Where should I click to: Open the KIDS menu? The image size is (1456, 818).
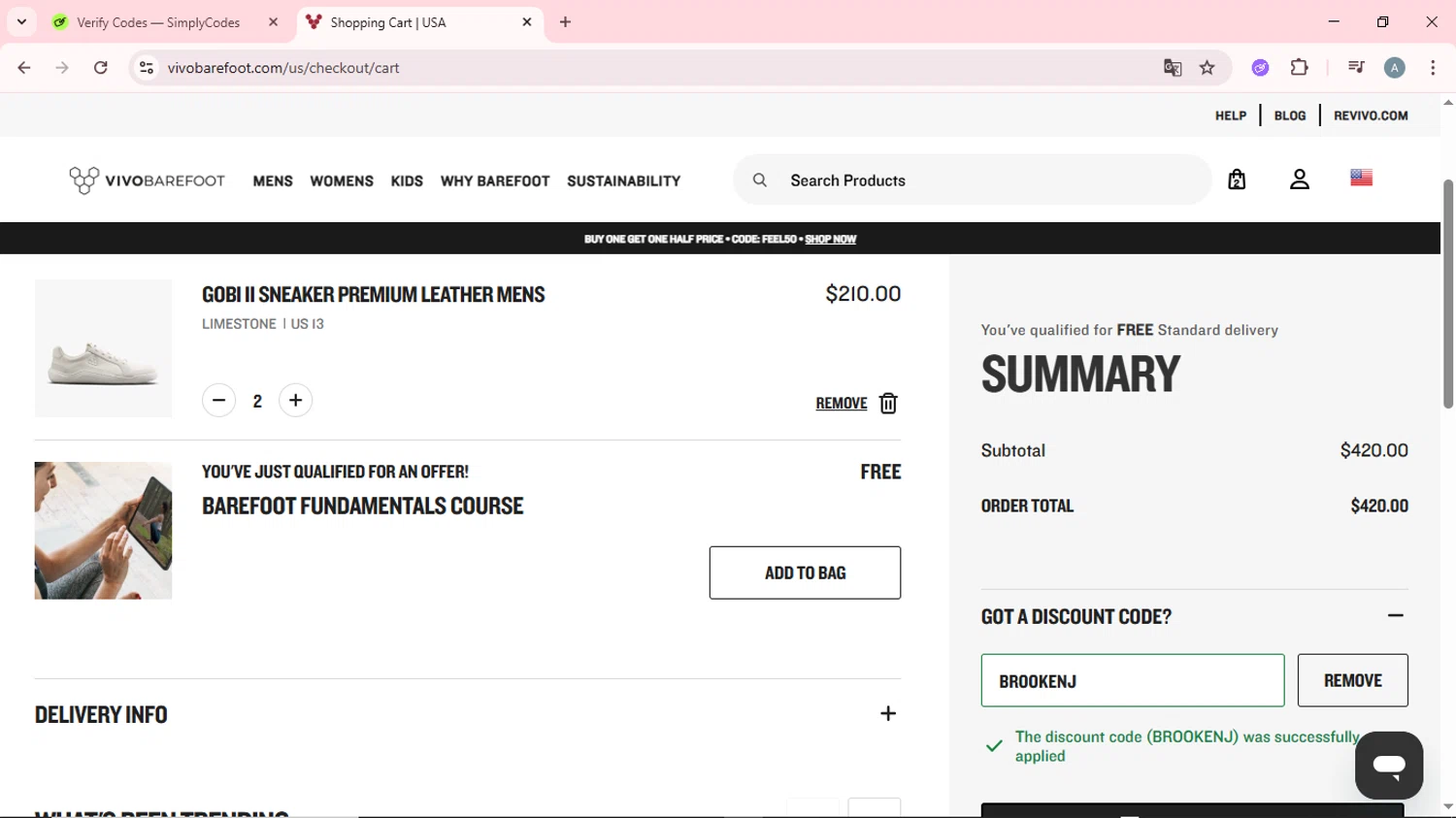[407, 180]
